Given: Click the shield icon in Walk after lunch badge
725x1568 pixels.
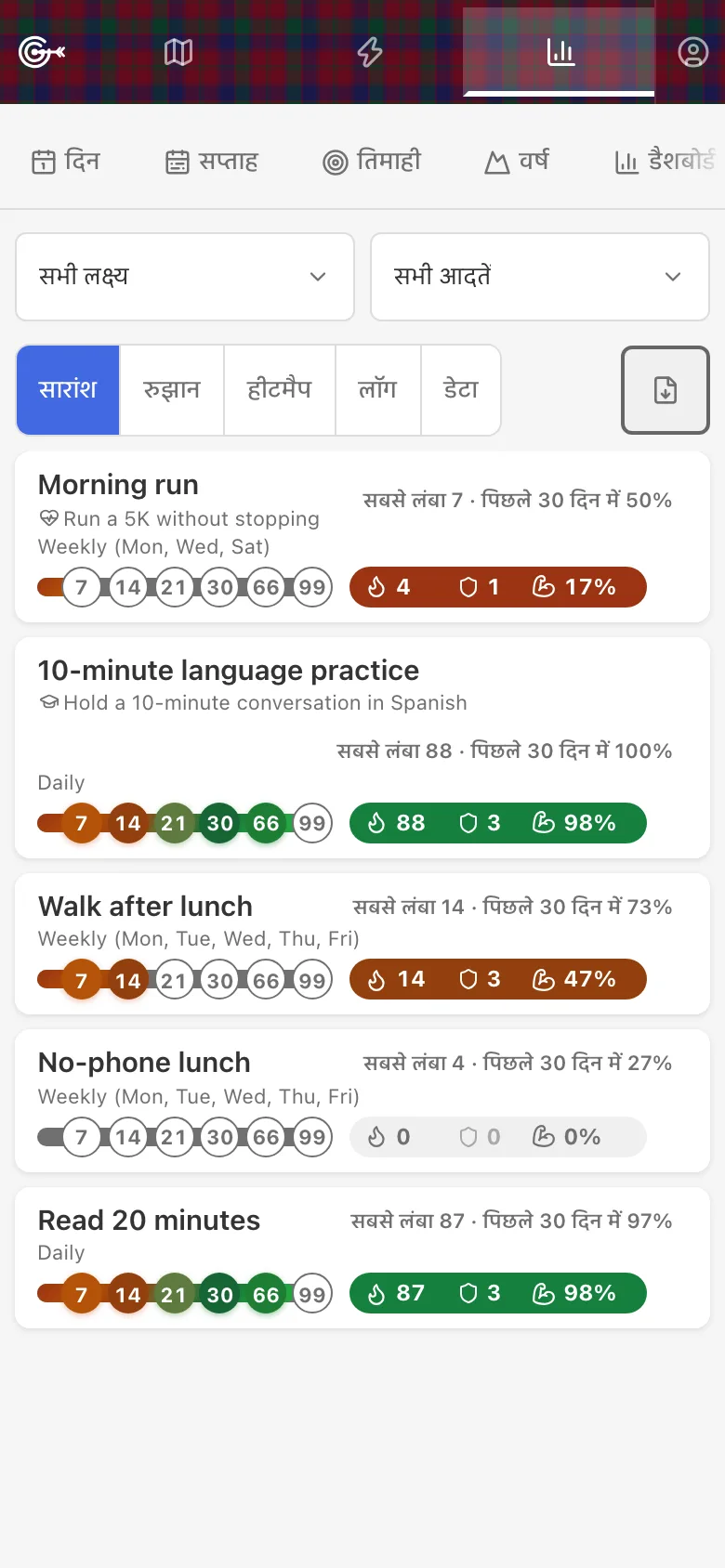Looking at the screenshot, I should click(x=468, y=979).
